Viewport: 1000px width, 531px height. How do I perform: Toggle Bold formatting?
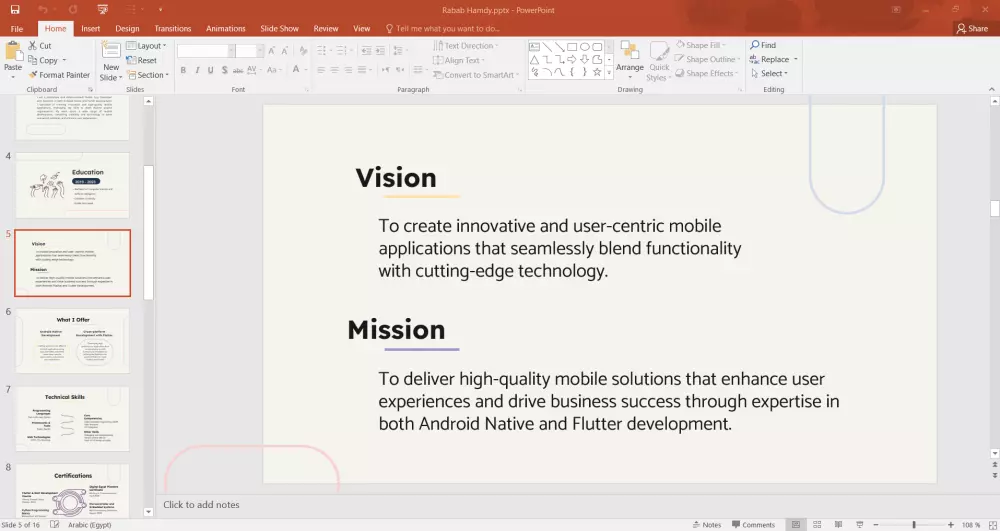tap(183, 69)
